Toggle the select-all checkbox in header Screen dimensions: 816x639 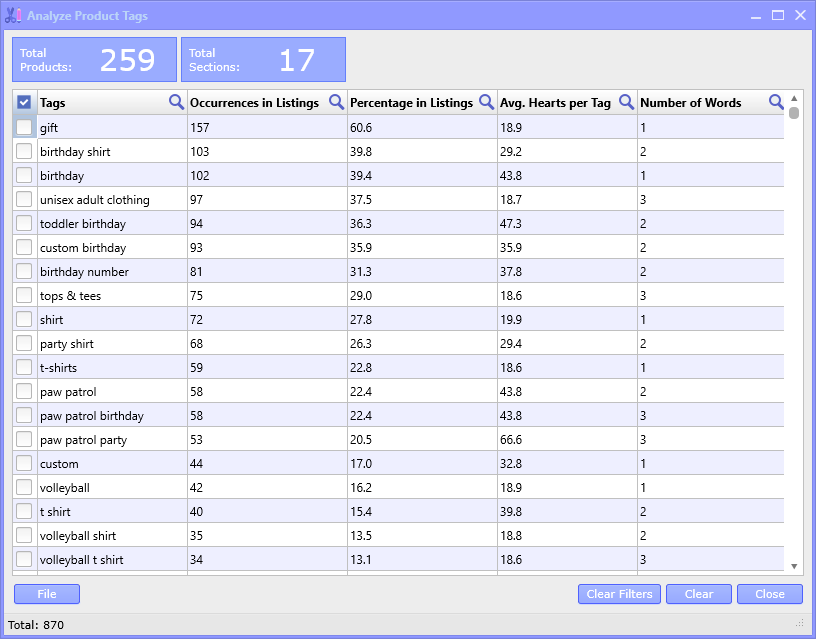click(24, 102)
